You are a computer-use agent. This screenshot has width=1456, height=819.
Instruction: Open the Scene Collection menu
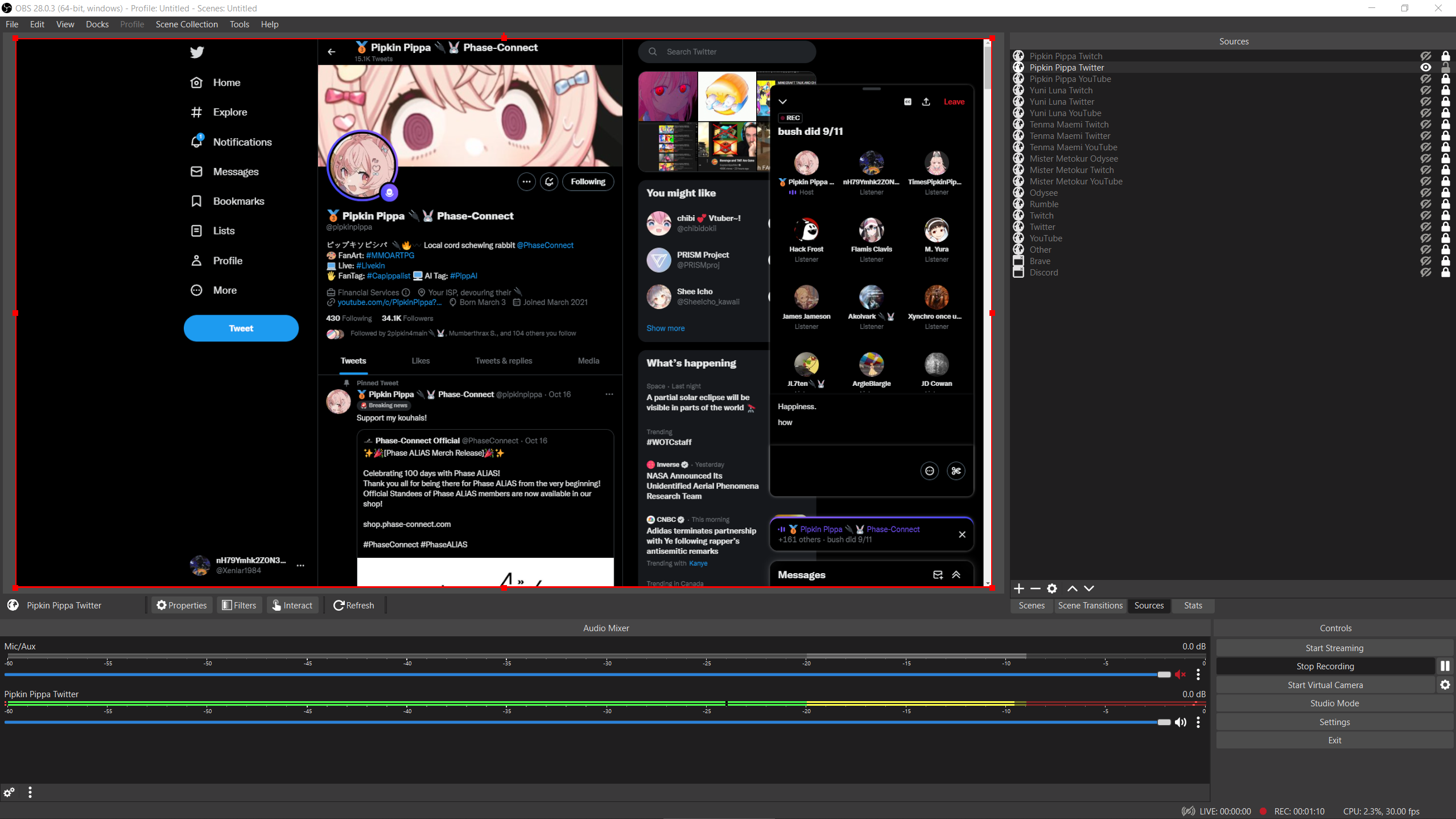coord(187,24)
